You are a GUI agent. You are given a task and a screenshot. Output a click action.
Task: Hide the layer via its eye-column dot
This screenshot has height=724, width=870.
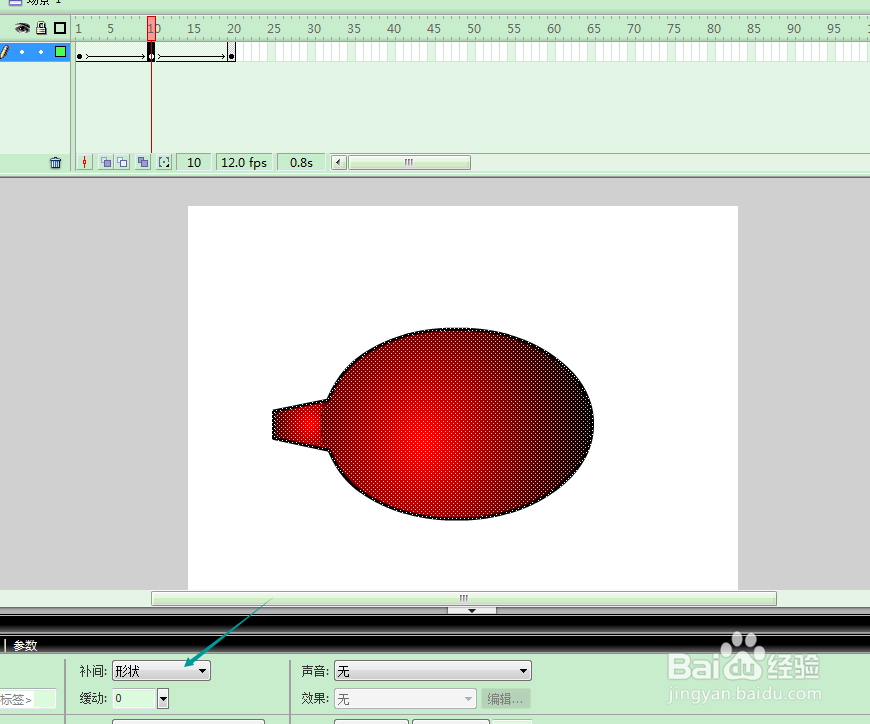point(22,52)
